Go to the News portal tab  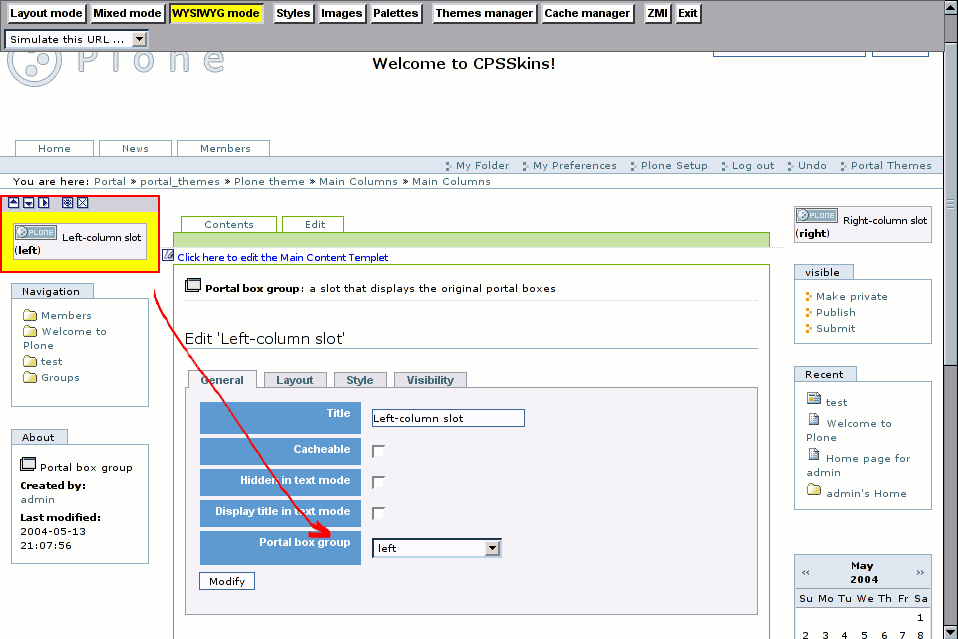pyautogui.click(x=135, y=148)
